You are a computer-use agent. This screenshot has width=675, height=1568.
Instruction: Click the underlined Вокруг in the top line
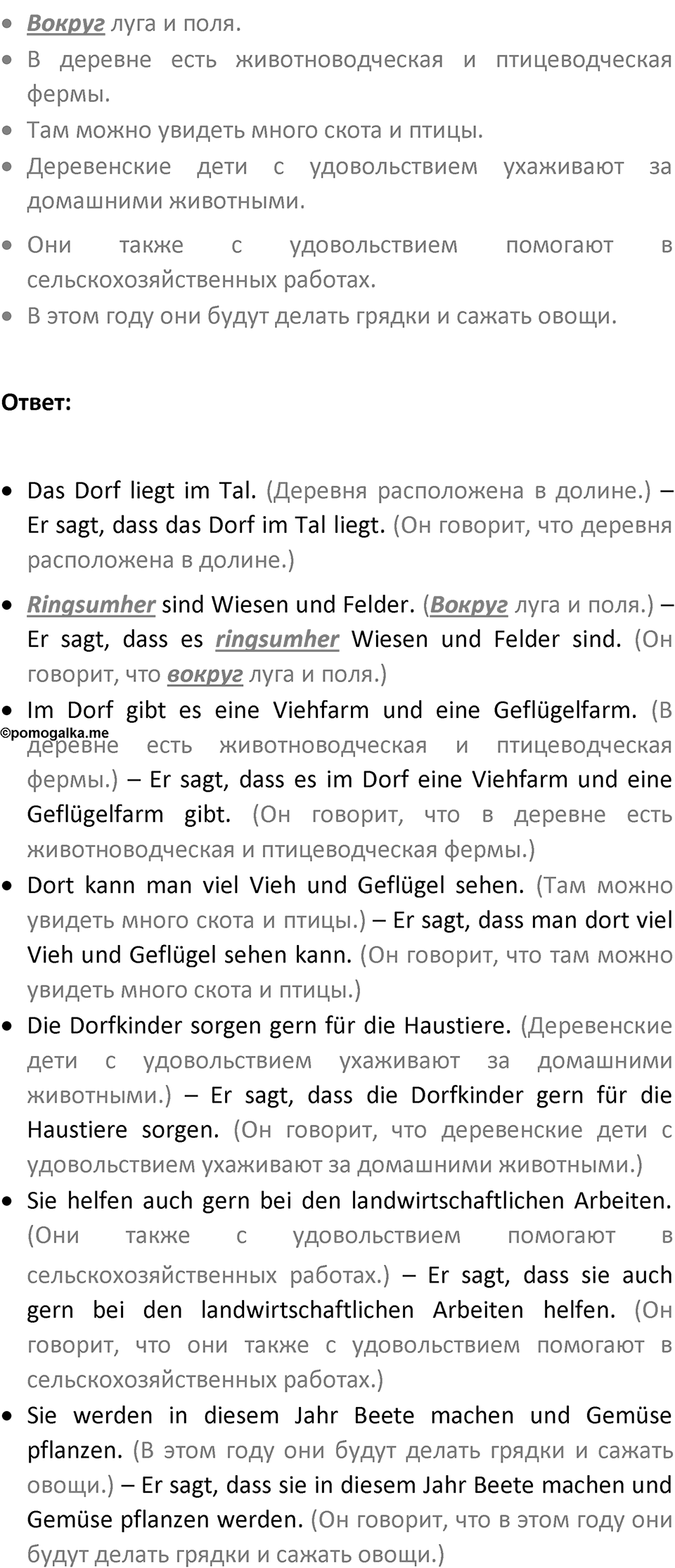[x=66, y=23]
